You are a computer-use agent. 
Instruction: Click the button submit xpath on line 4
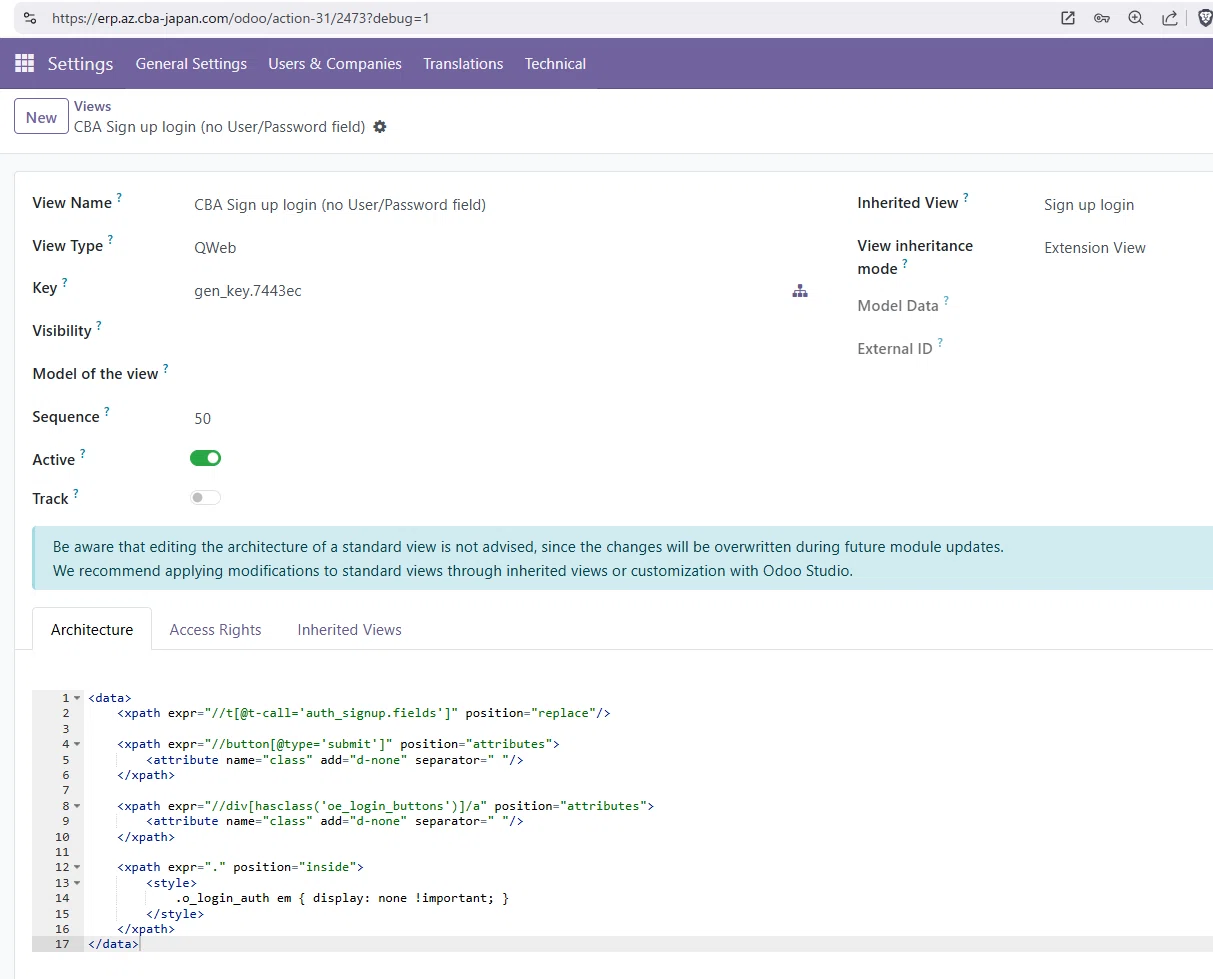[338, 744]
